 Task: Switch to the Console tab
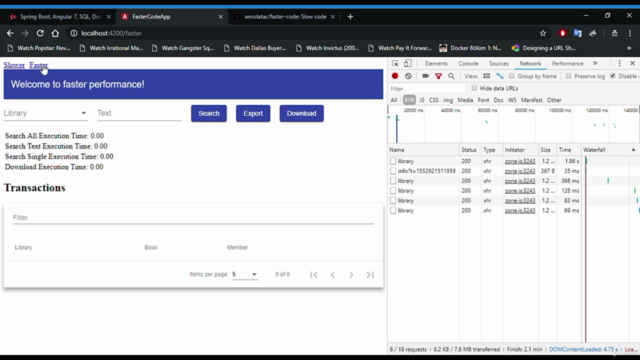pyautogui.click(x=468, y=64)
